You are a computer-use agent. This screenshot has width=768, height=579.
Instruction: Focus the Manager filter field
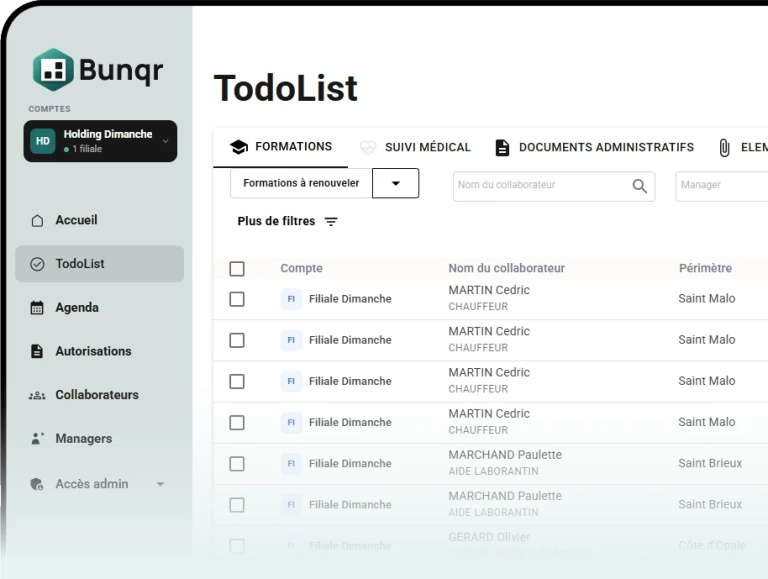[722, 186]
